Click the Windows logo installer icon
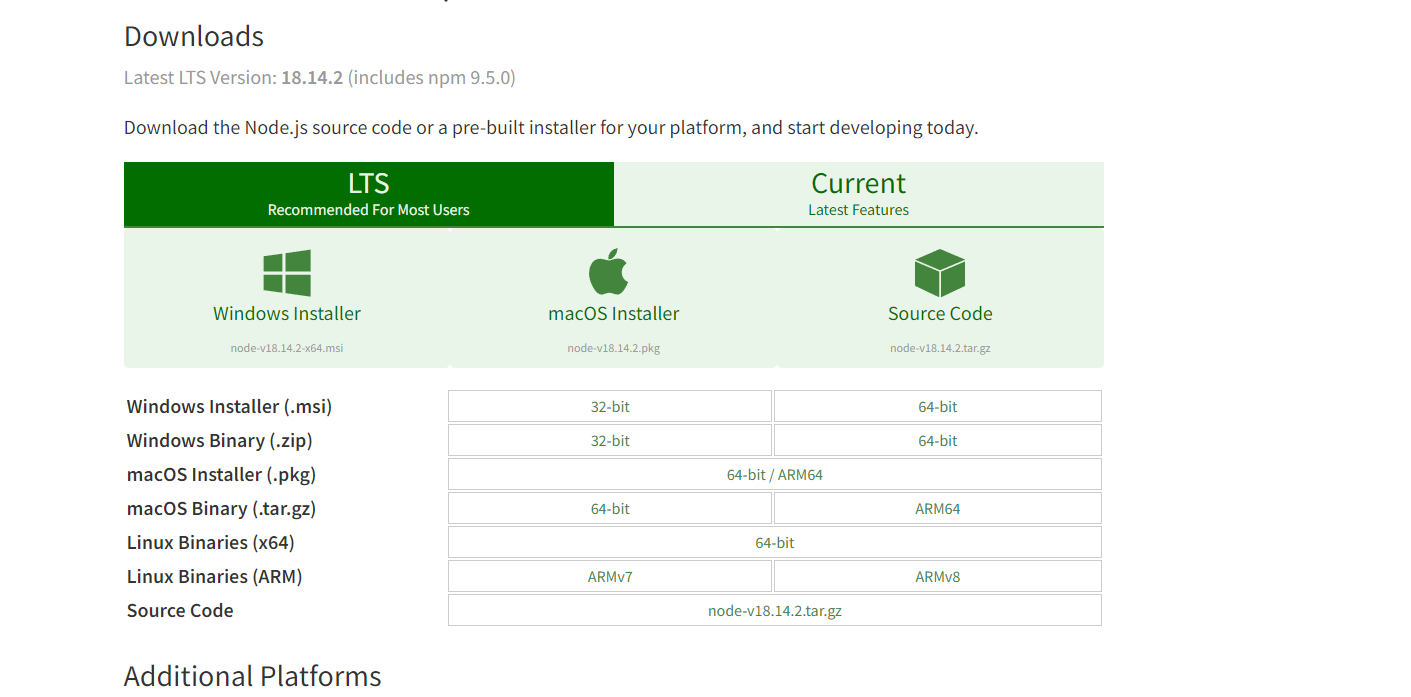This screenshot has height=697, width=1411. pos(287,270)
